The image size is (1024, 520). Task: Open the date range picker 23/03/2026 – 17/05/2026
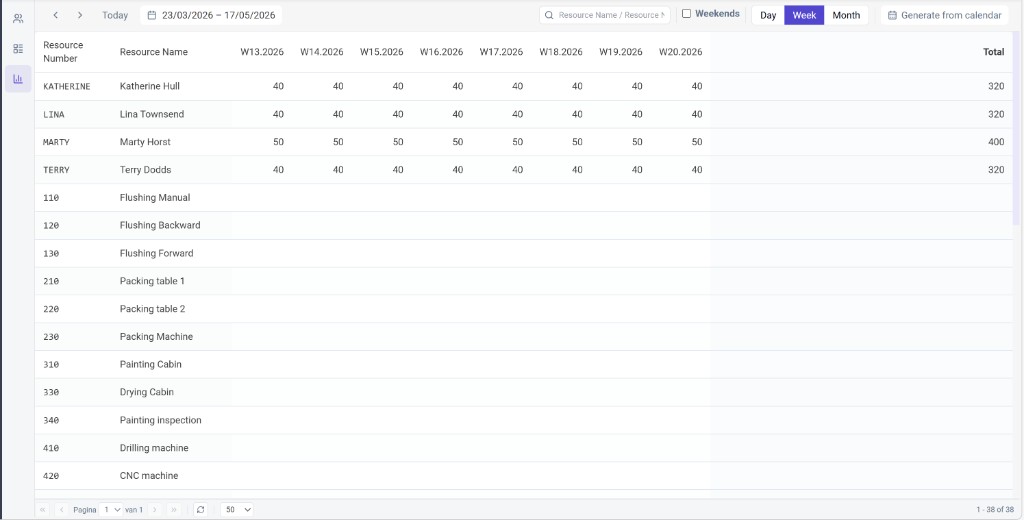coord(211,15)
